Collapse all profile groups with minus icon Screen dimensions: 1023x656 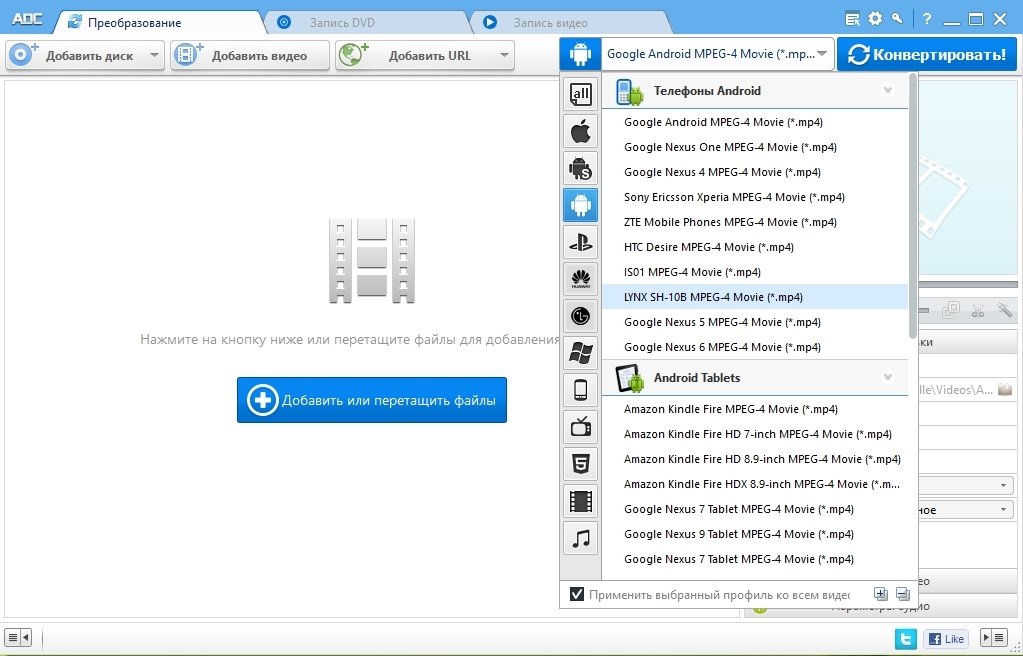(x=903, y=594)
